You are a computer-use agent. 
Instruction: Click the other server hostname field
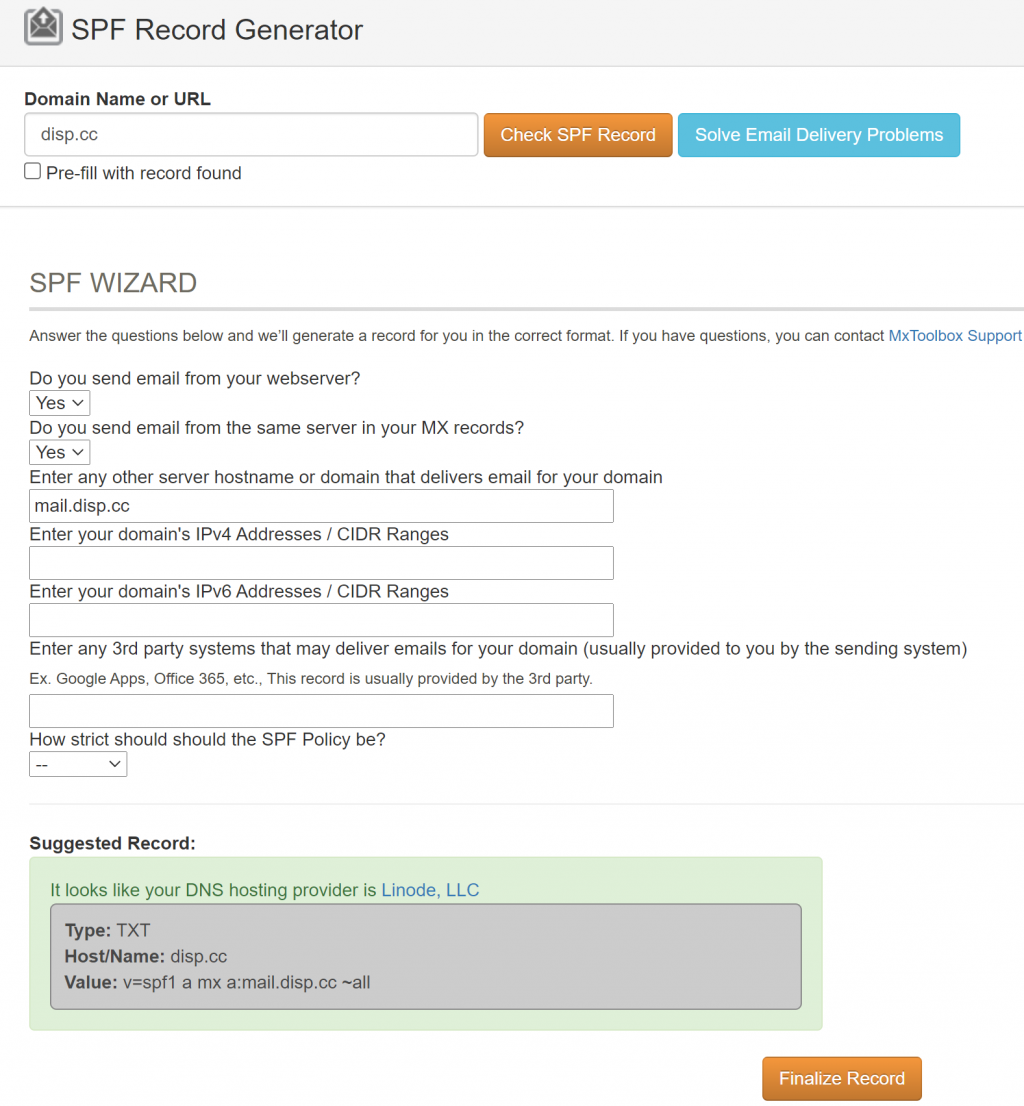coord(321,506)
